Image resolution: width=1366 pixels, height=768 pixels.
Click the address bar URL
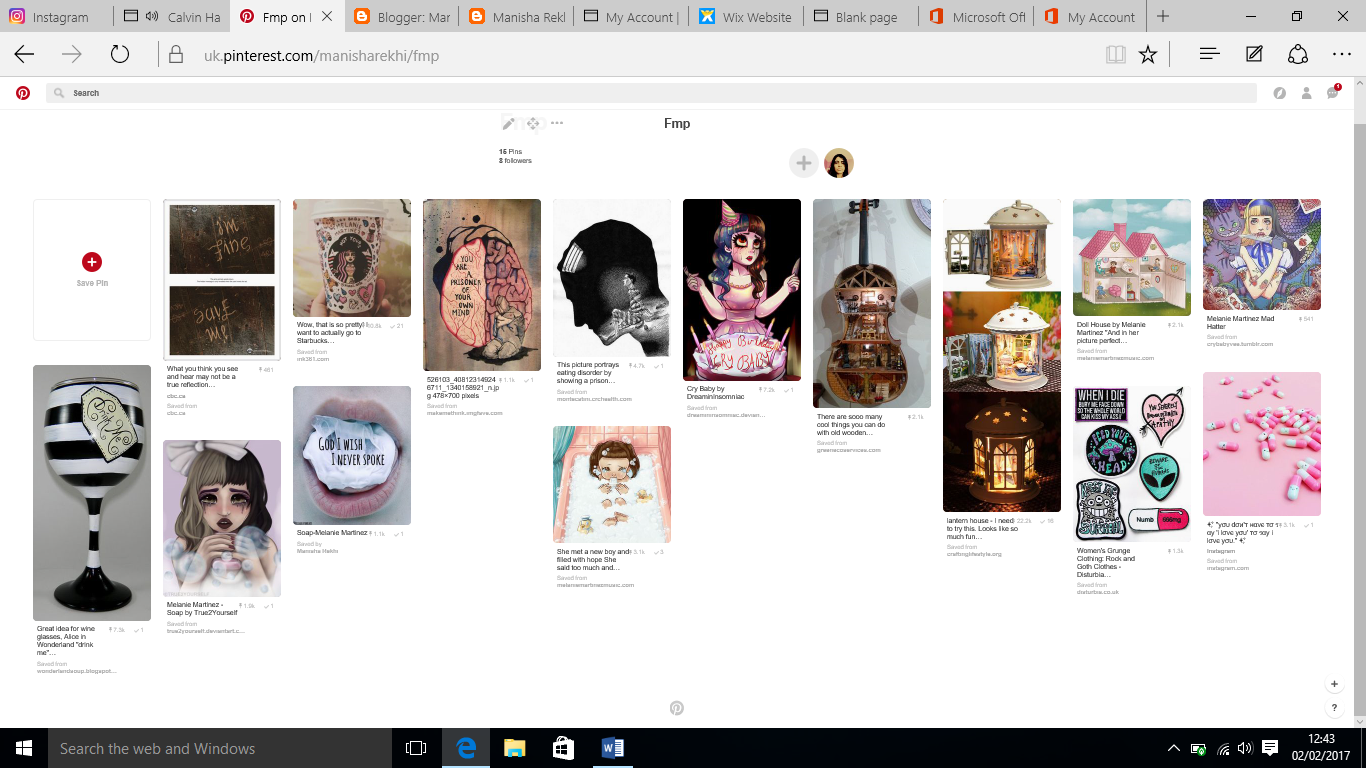(321, 56)
